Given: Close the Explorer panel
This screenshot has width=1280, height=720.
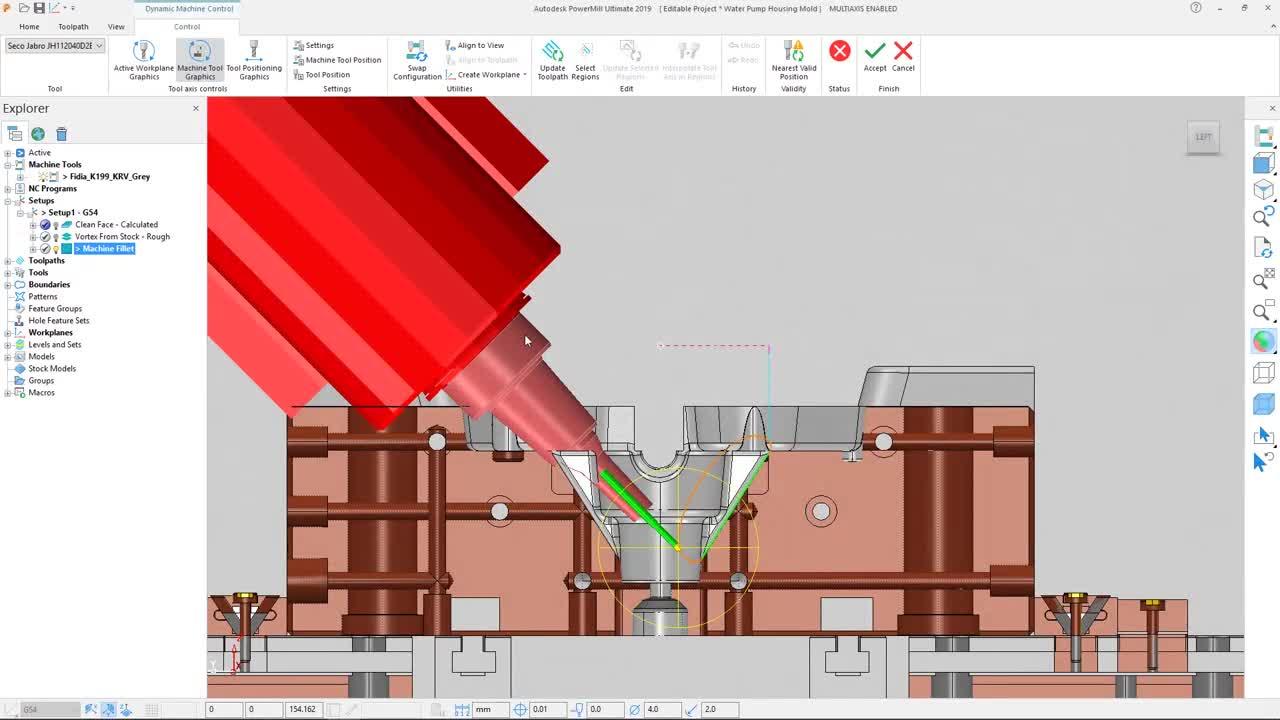Looking at the screenshot, I should click(196, 108).
